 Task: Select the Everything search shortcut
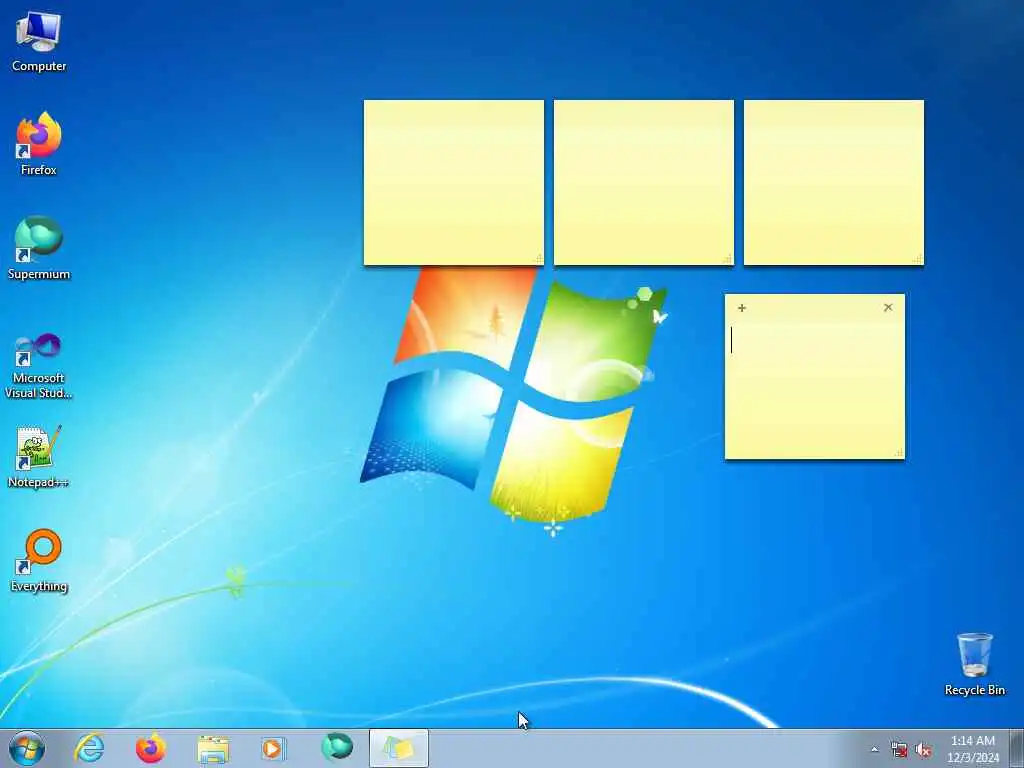point(39,561)
